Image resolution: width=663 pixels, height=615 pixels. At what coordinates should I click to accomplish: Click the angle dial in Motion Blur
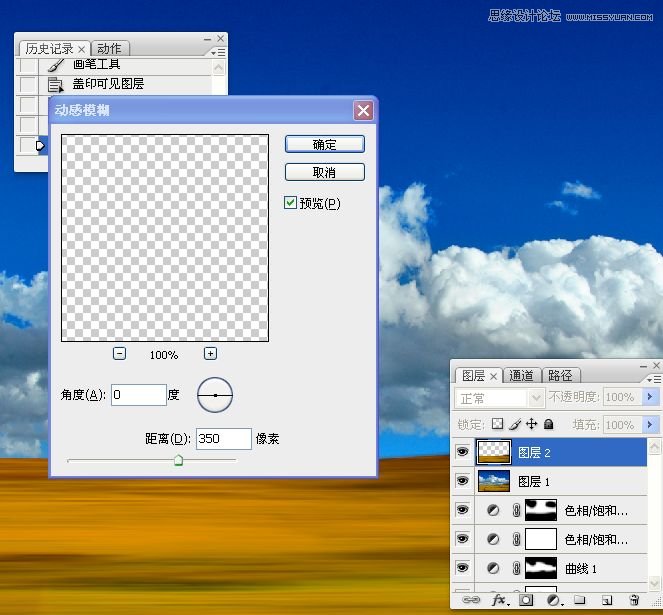point(215,395)
